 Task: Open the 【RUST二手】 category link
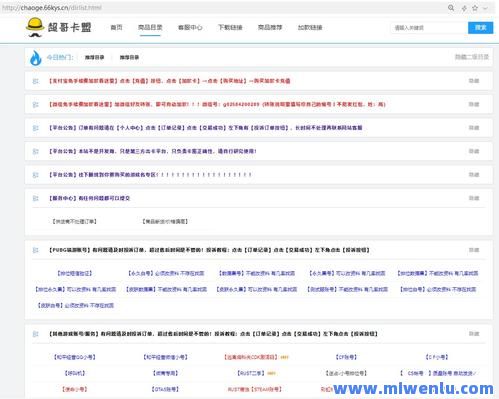251,373
